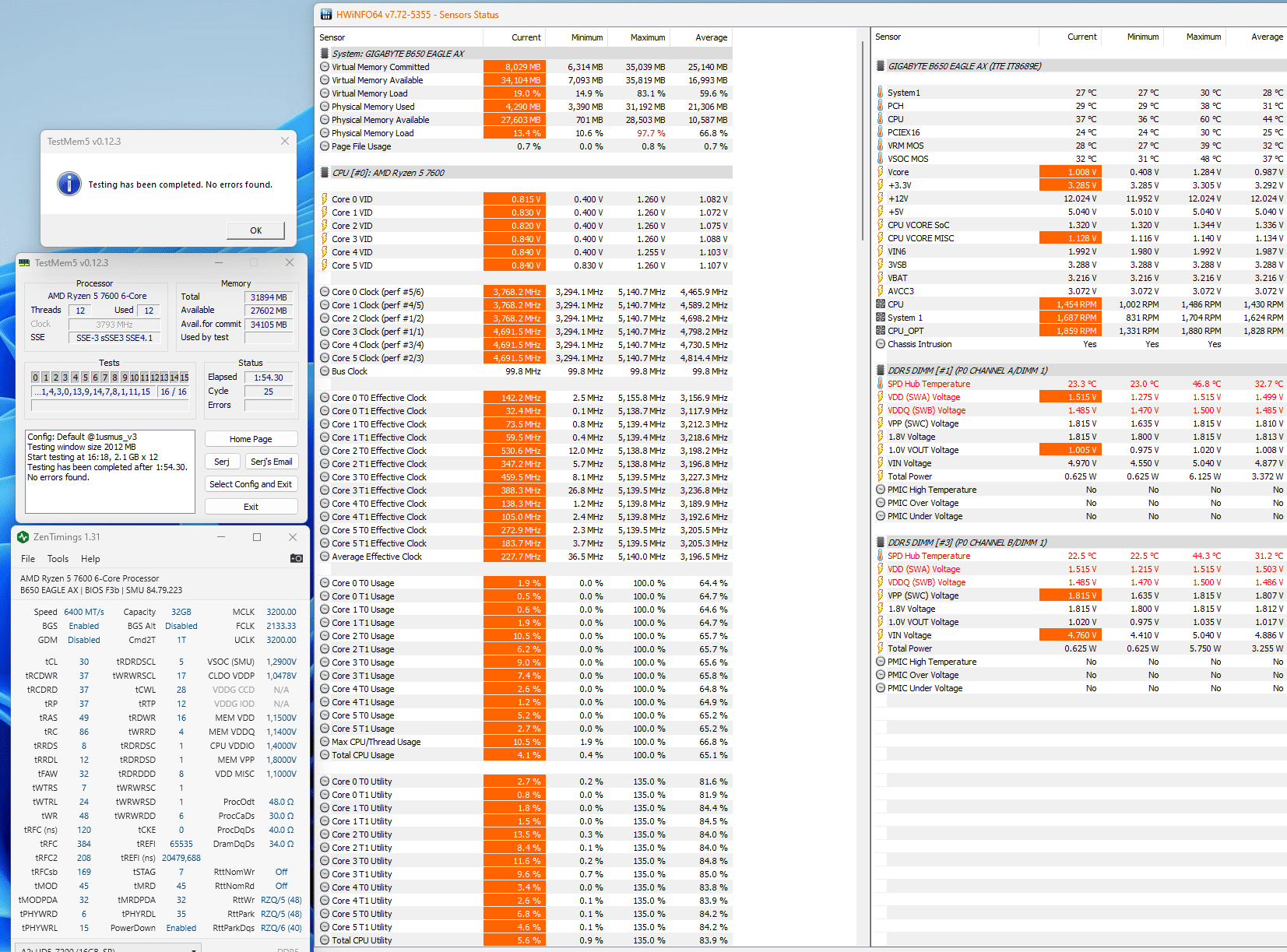Select the DIMM #1 VDDQ (SWB) Voltage row

(x=1080, y=410)
